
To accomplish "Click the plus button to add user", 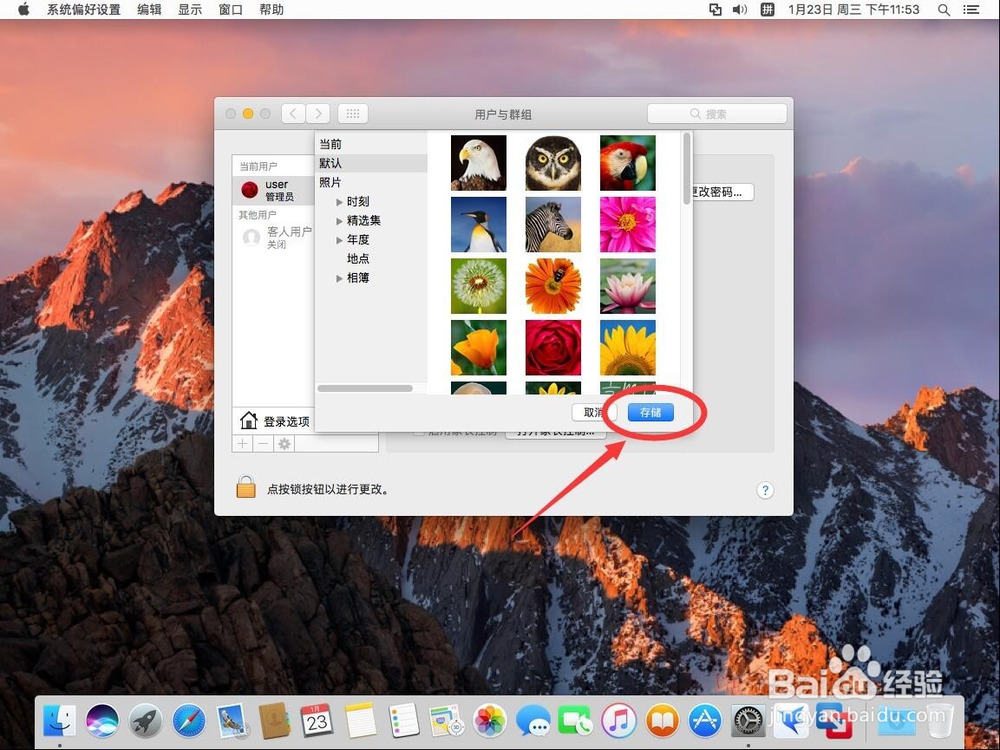I will 242,444.
